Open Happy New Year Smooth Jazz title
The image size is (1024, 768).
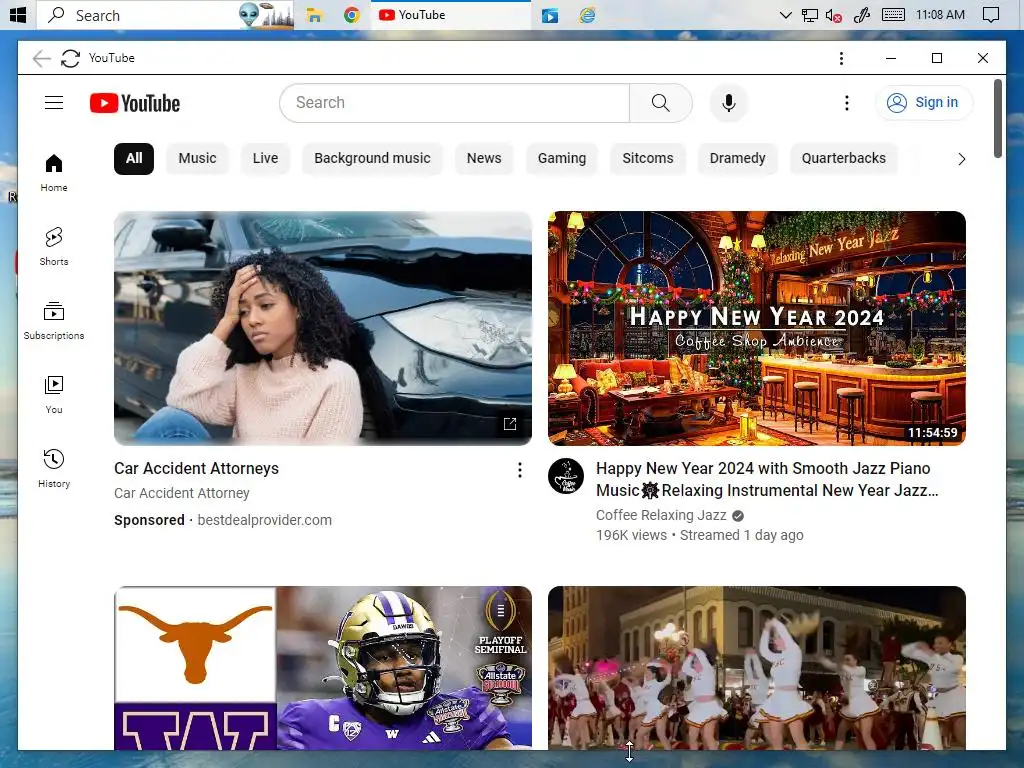[x=767, y=479]
